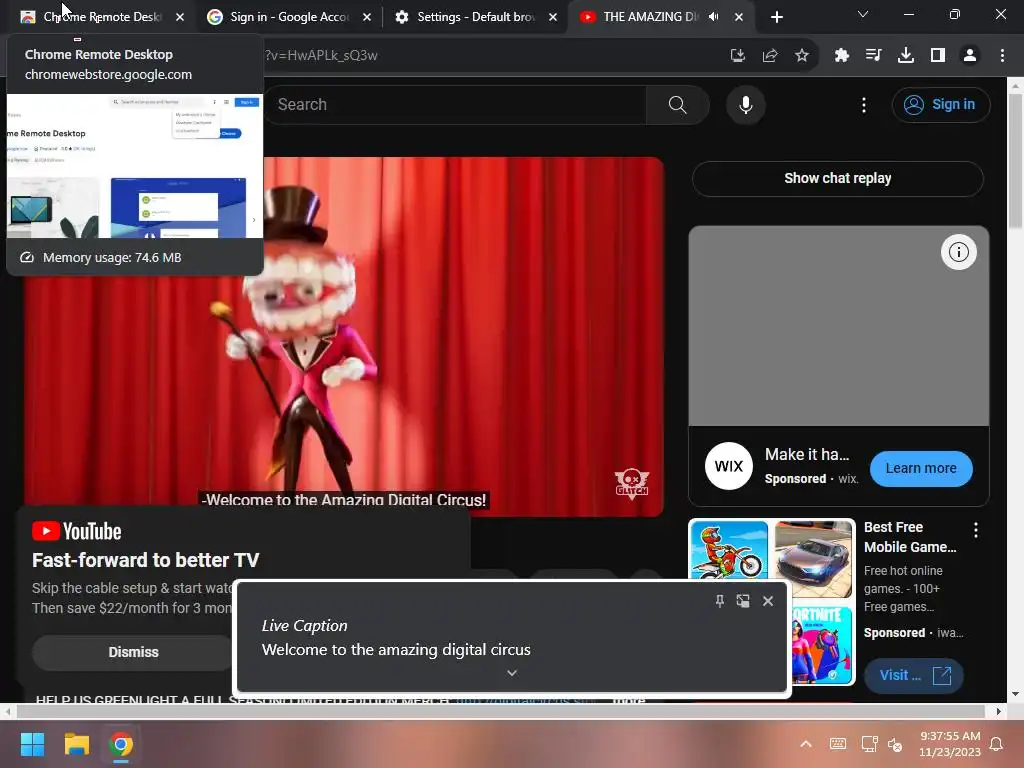This screenshot has width=1024, height=768.
Task: Click the YouTube search magnifier button
Action: point(677,104)
